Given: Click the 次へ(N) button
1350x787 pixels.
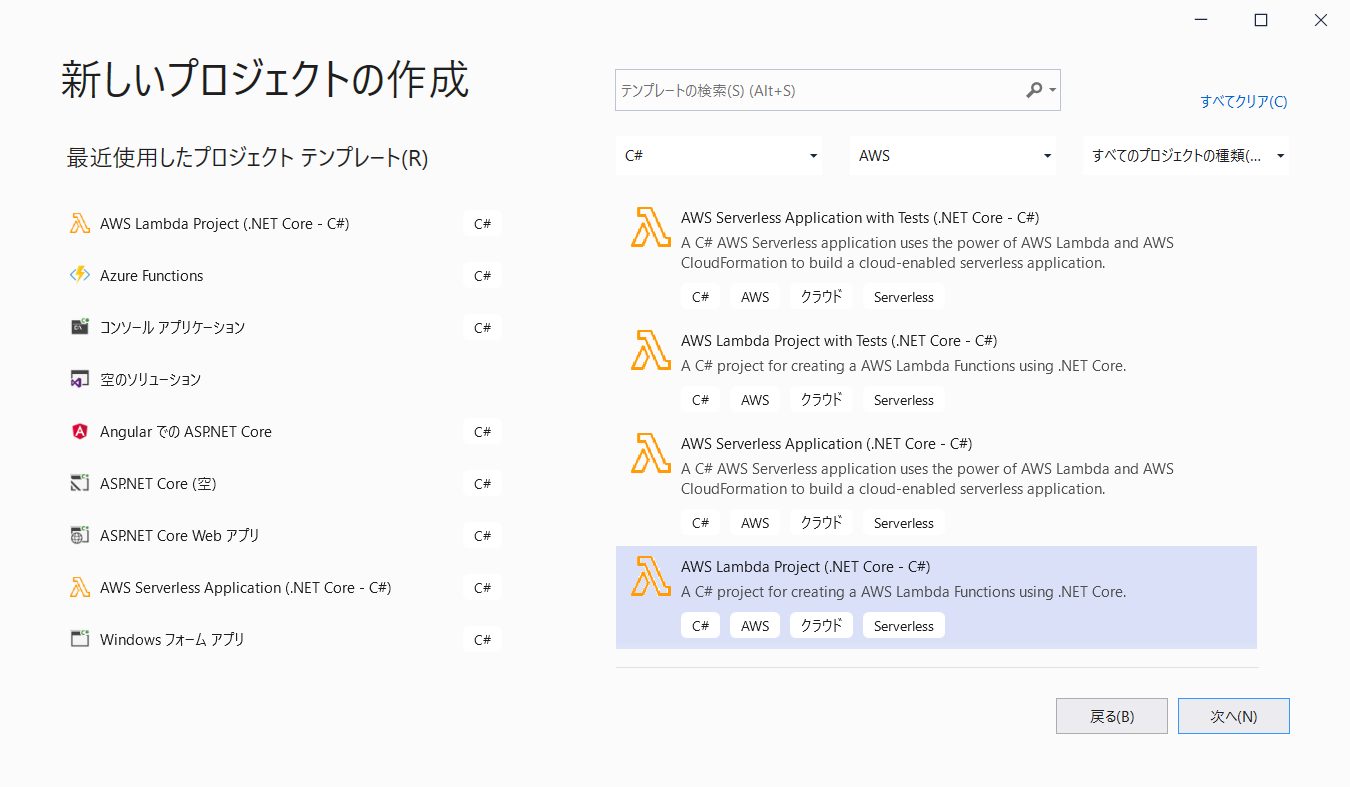Looking at the screenshot, I should click(x=1234, y=716).
